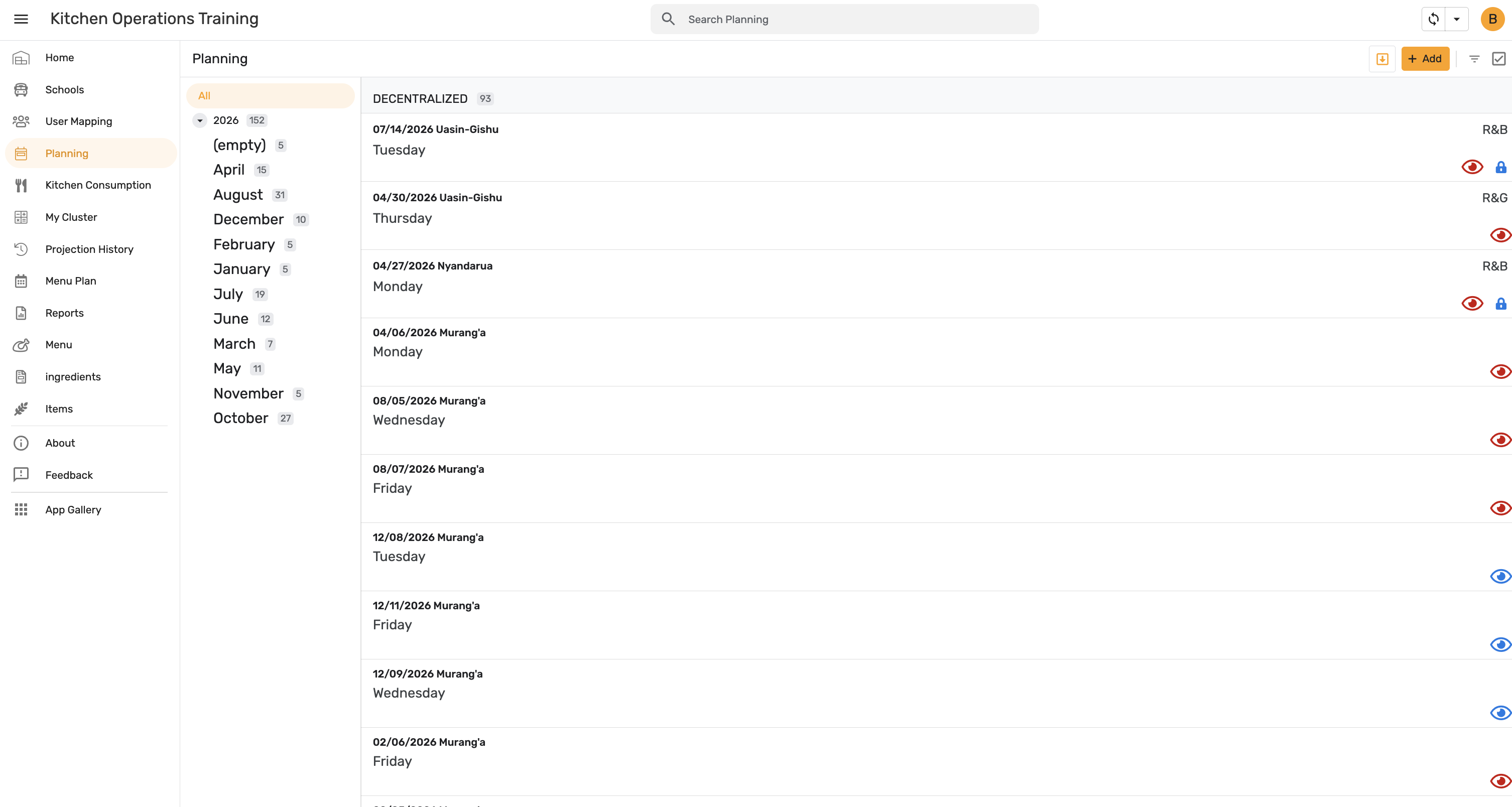1512x807 pixels.
Task: Toggle eye icon for 12/08/2026 Murang'a
Action: (1500, 576)
